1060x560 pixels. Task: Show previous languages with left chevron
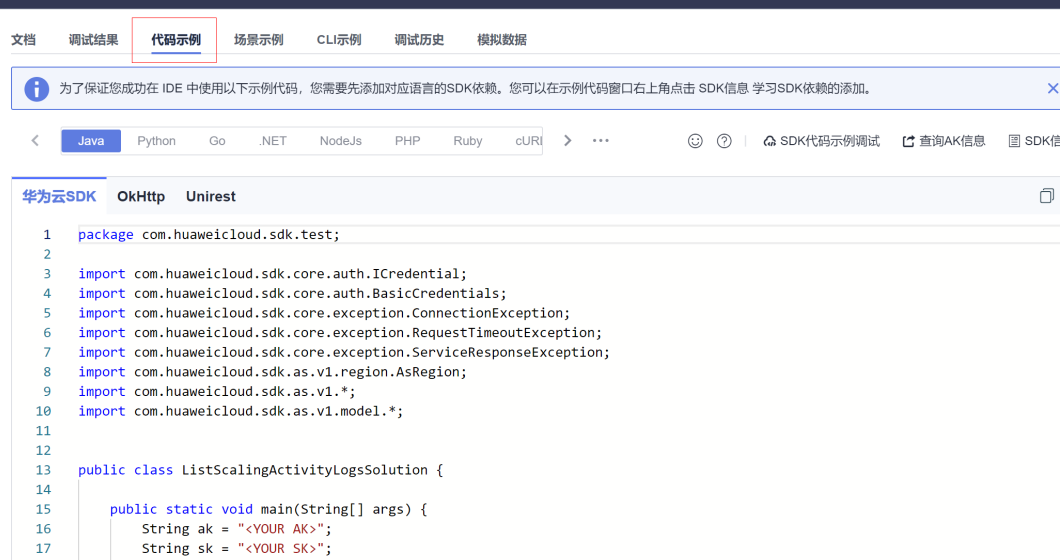click(x=35, y=141)
